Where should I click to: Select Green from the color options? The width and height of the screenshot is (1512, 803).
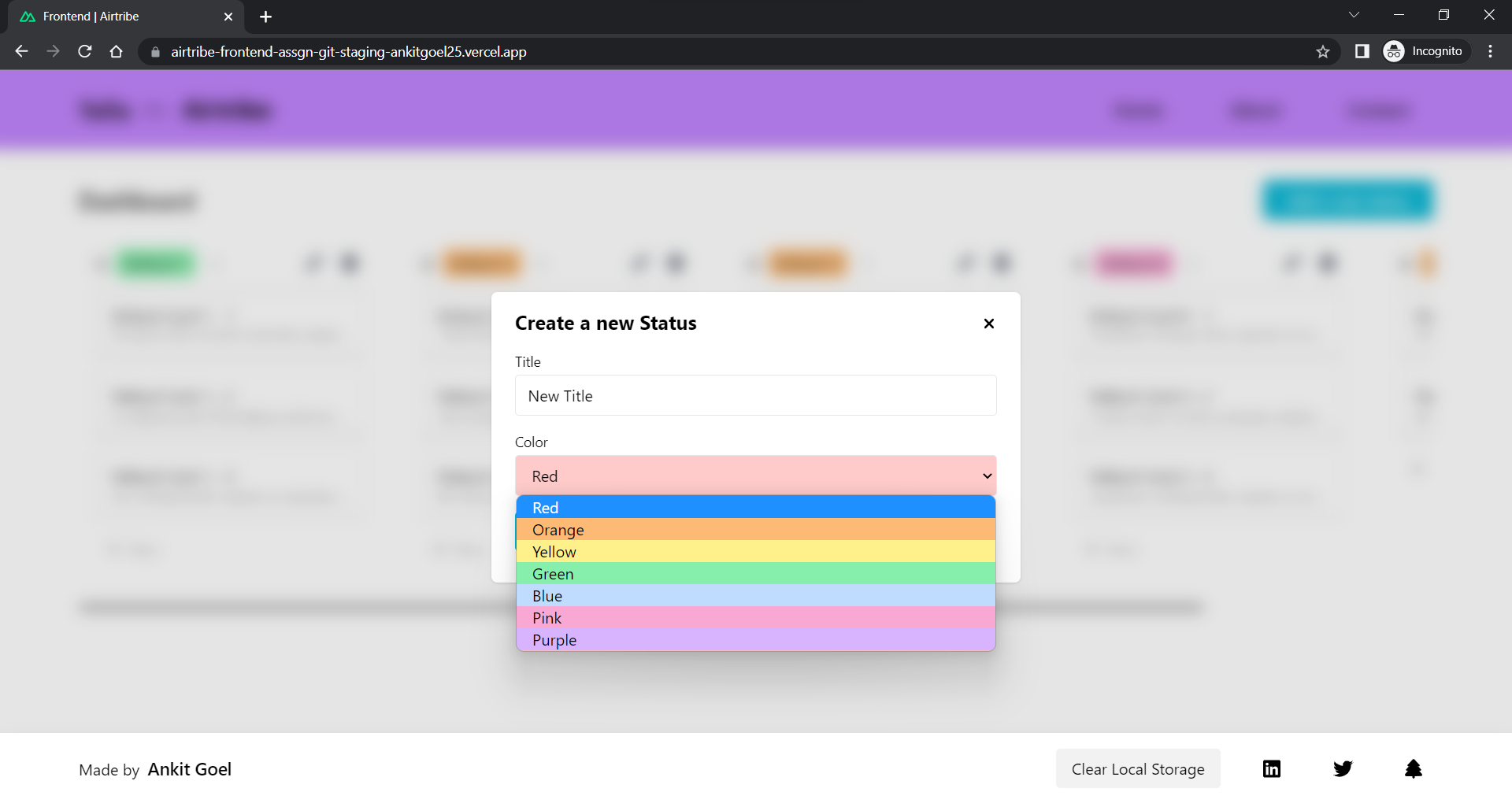755,574
